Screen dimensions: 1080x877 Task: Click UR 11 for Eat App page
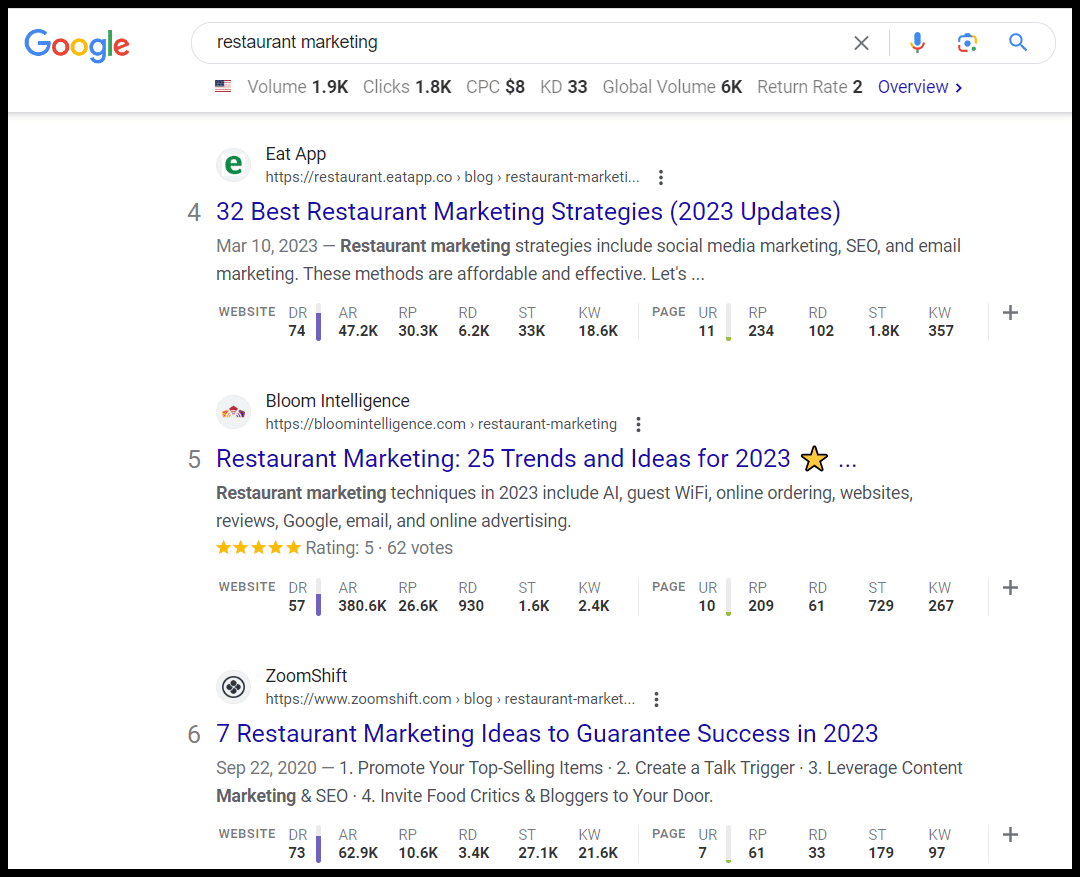[x=707, y=322]
